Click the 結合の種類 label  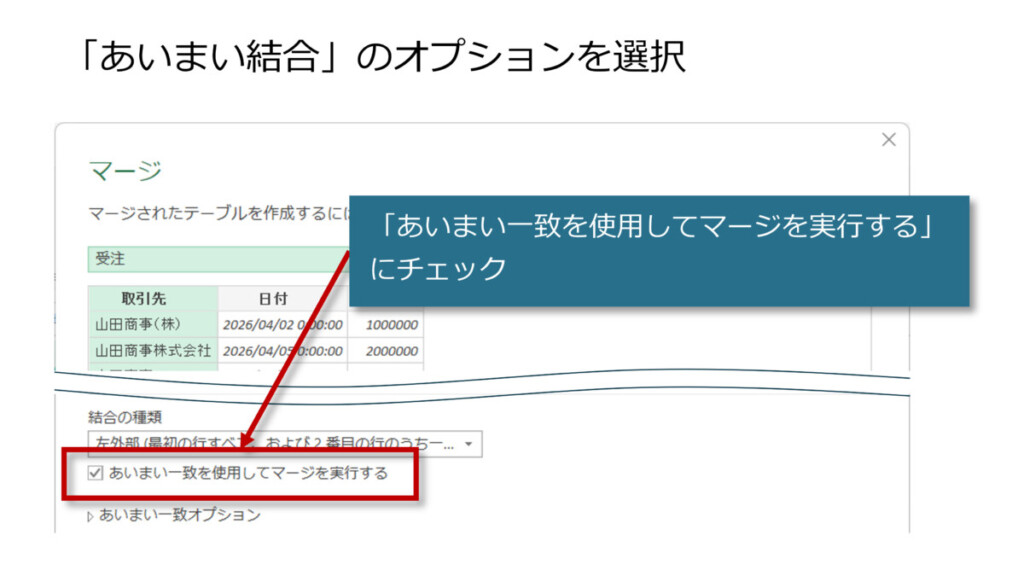coord(125,417)
